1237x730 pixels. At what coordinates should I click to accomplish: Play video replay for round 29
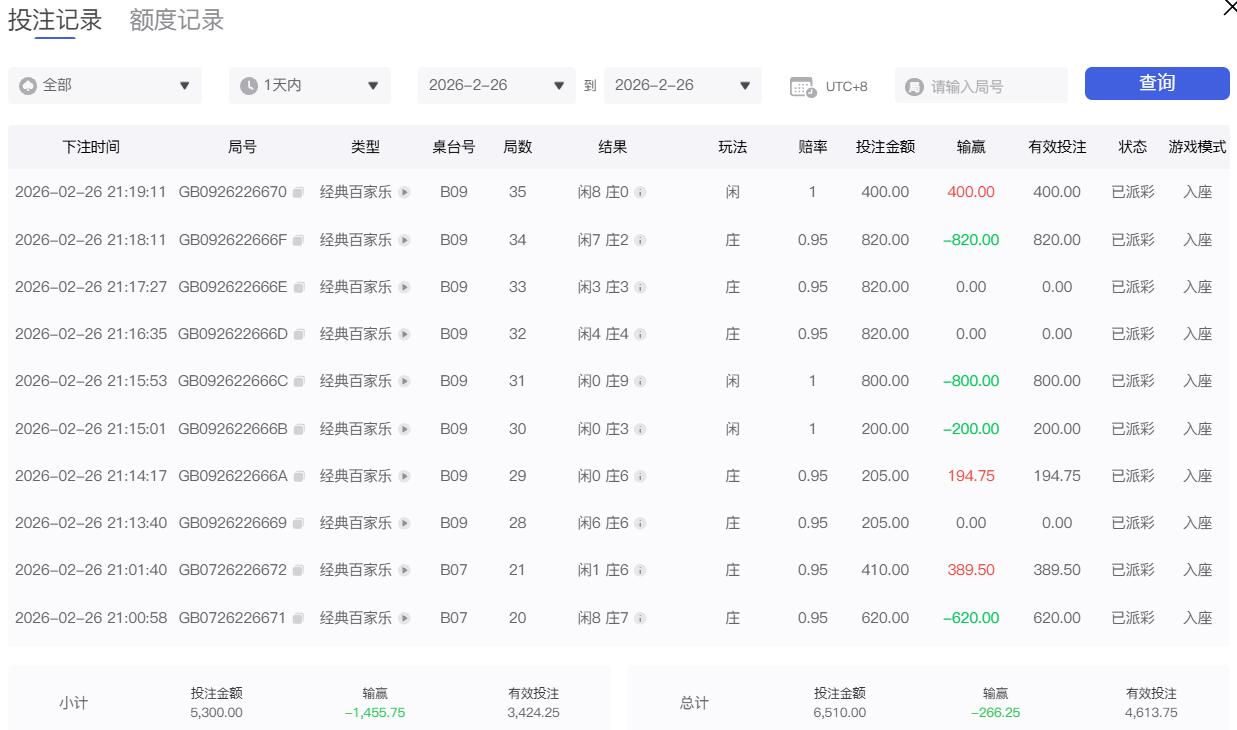click(x=405, y=476)
